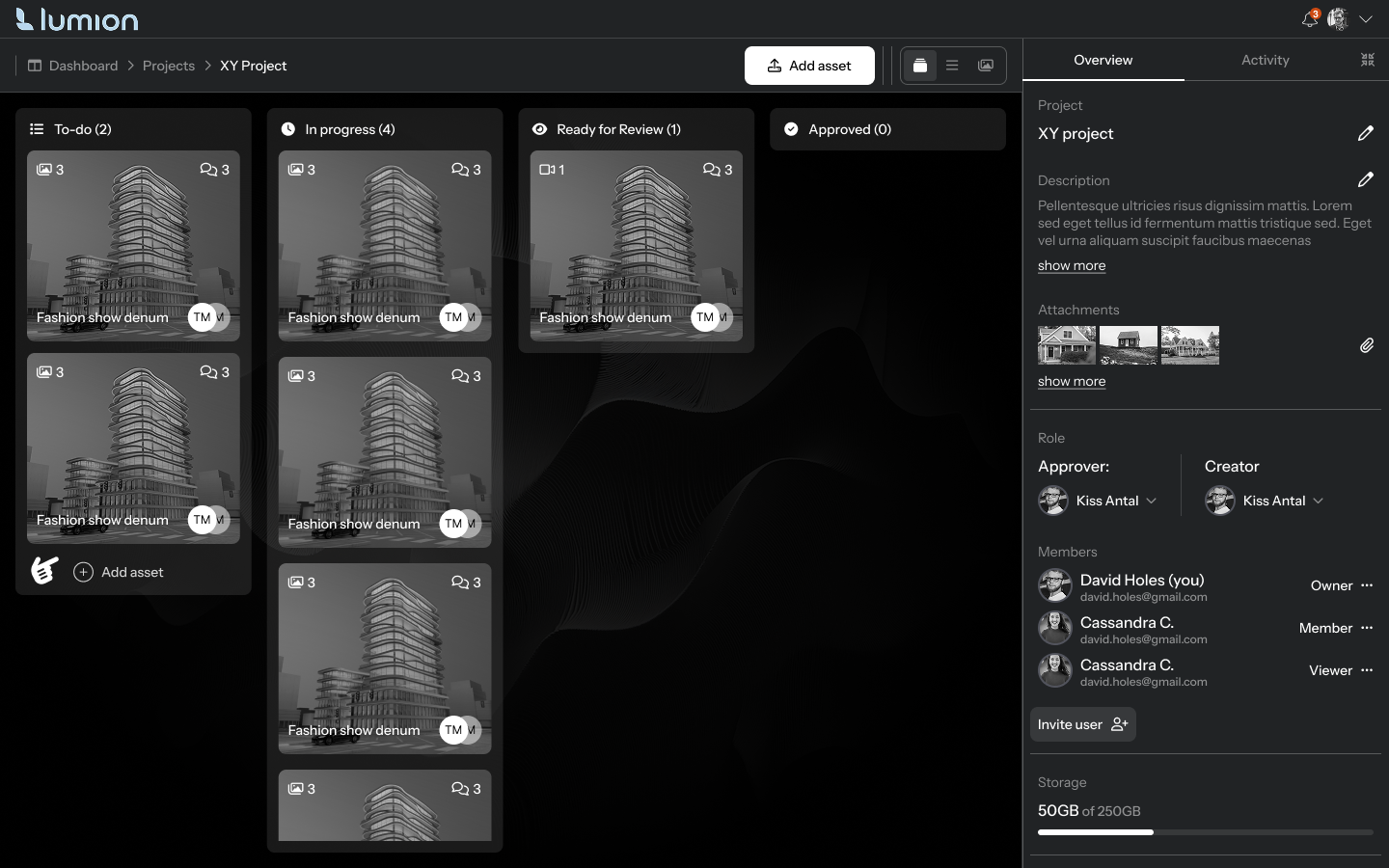Open options for Cassandra C. Member row
Screen dimensions: 1389x868
click(x=1367, y=628)
